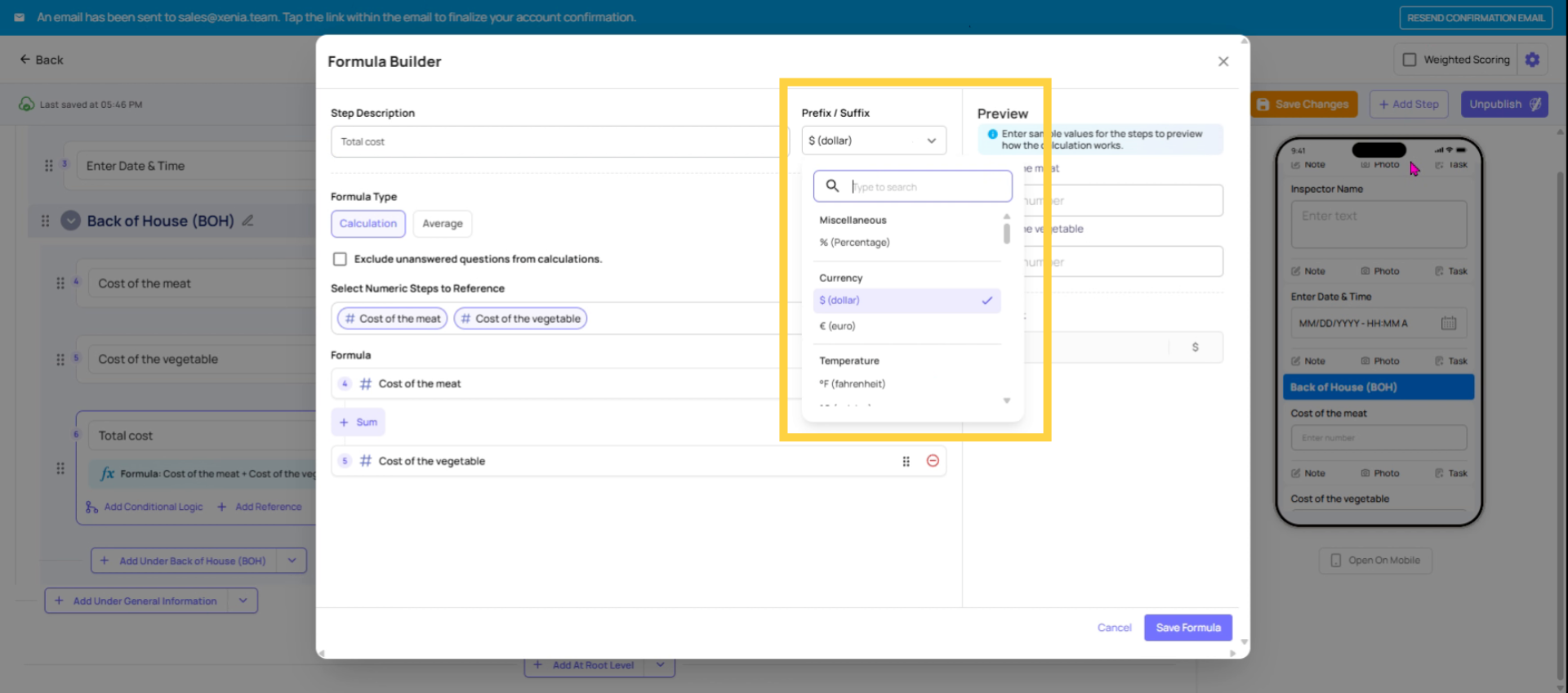Edit the Back of House section name pencil
The width and height of the screenshot is (1568, 693).
coord(247,221)
